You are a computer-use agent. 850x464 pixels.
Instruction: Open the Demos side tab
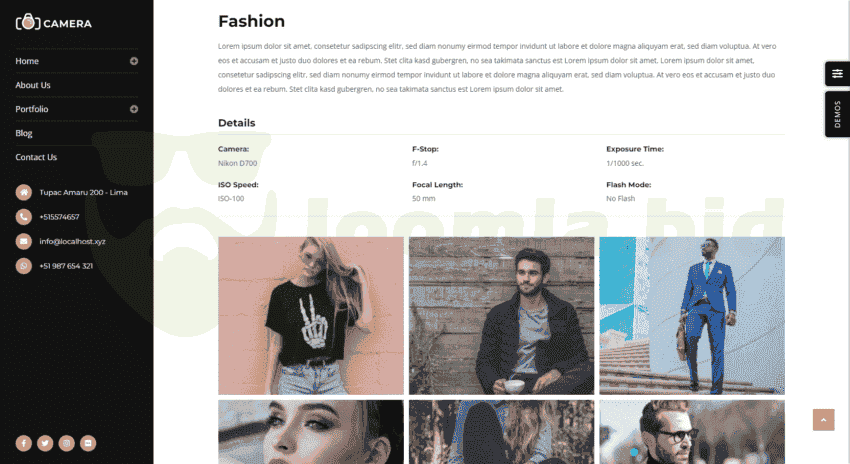(838, 114)
